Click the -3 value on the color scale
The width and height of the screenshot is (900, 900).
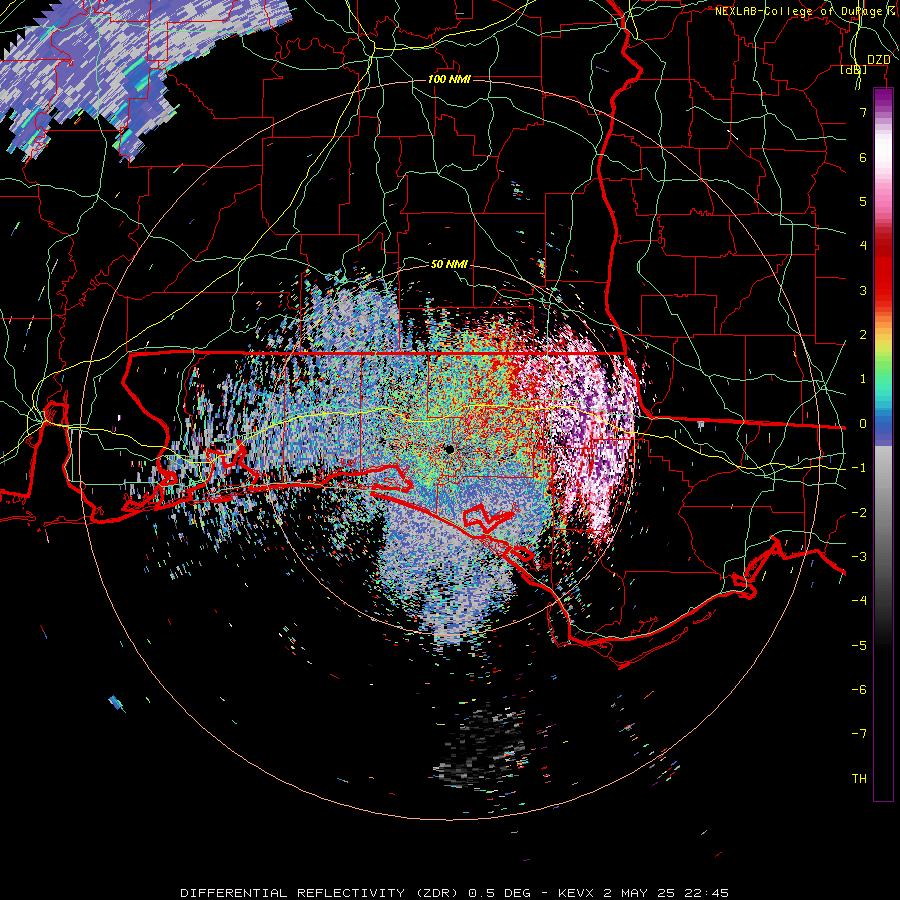pyautogui.click(x=859, y=557)
